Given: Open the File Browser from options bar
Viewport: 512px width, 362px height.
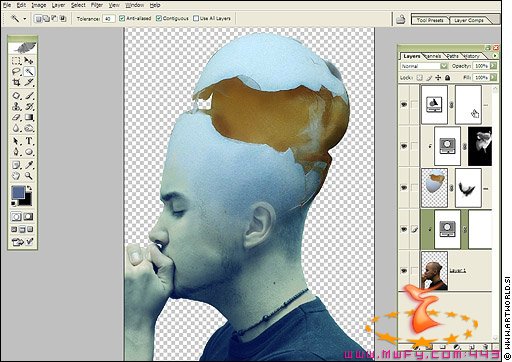Looking at the screenshot, I should point(400,19).
